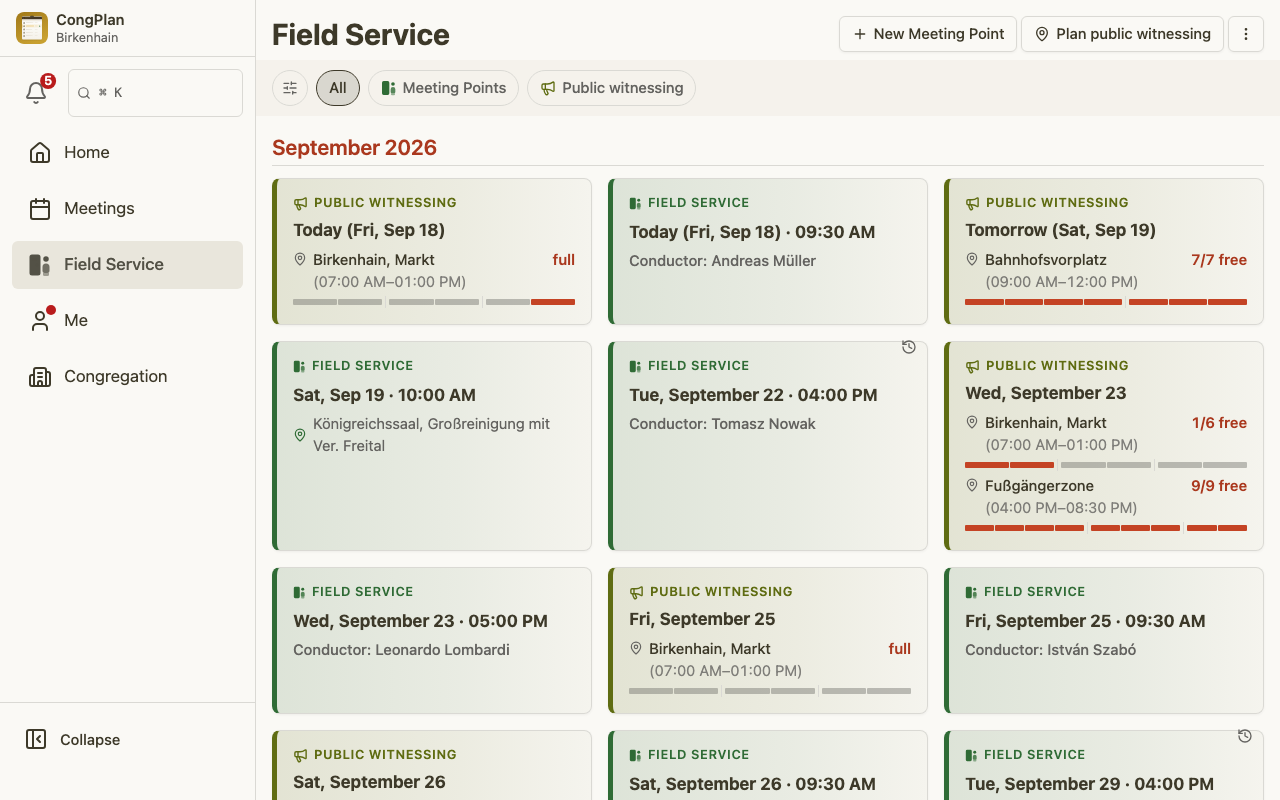Open the notifications bell
Screen dimensions: 1280x800
pos(36,92)
